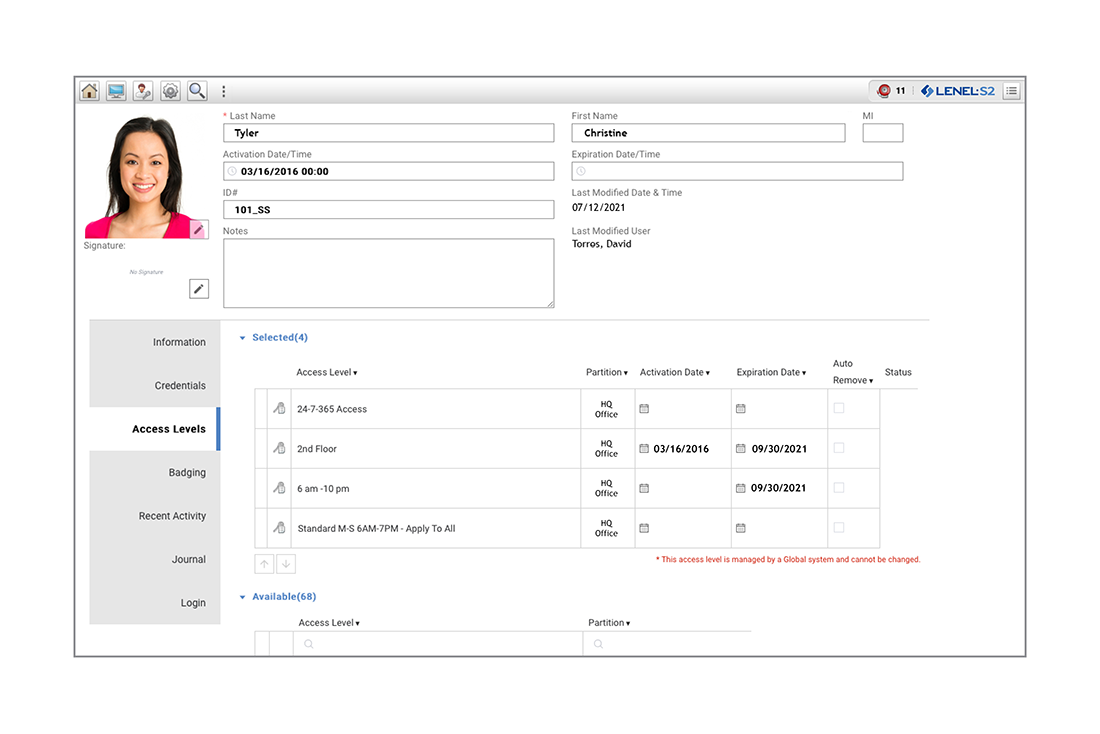
Task: Open the Information tab
Action: pyautogui.click(x=155, y=342)
